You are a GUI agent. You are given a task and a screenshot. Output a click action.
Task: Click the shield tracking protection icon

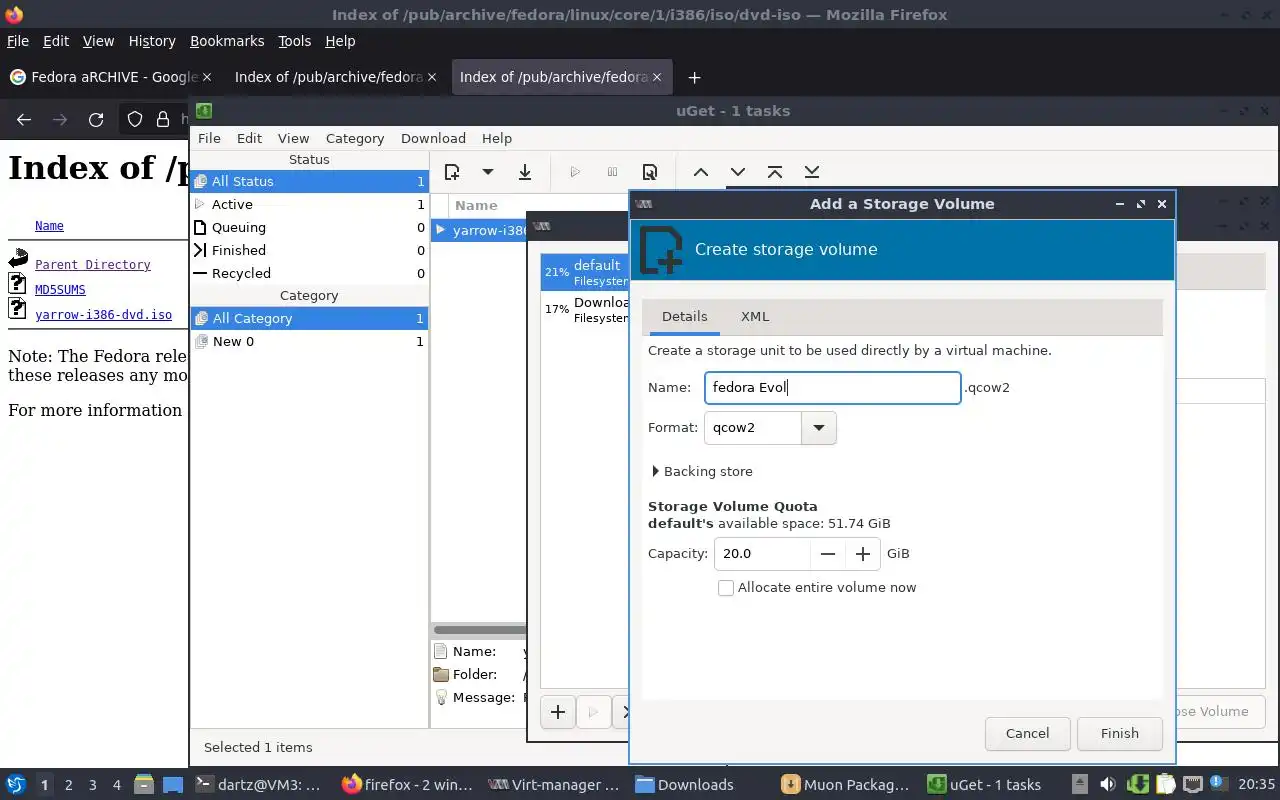135,120
